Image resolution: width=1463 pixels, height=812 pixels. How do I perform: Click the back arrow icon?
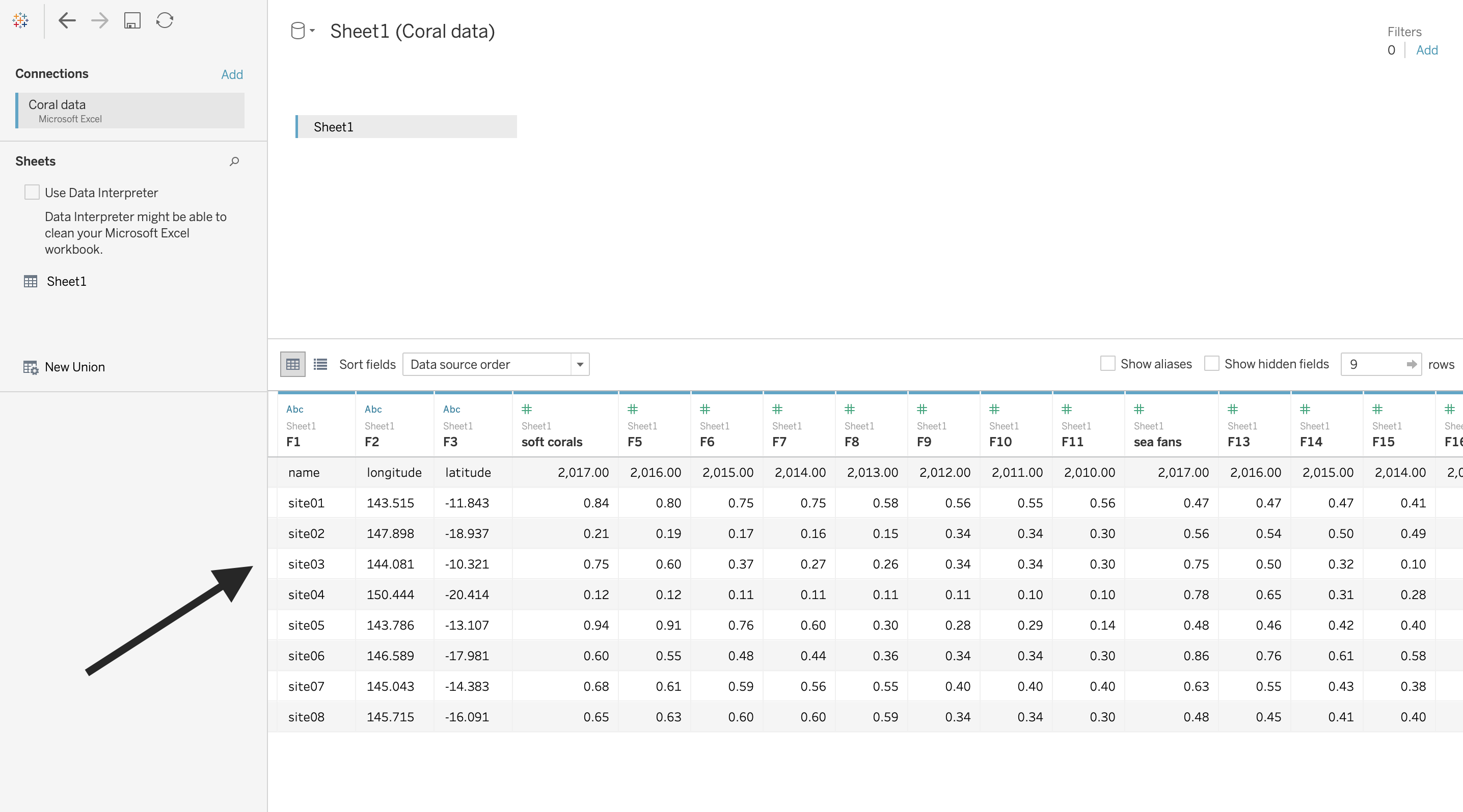pyautogui.click(x=67, y=20)
